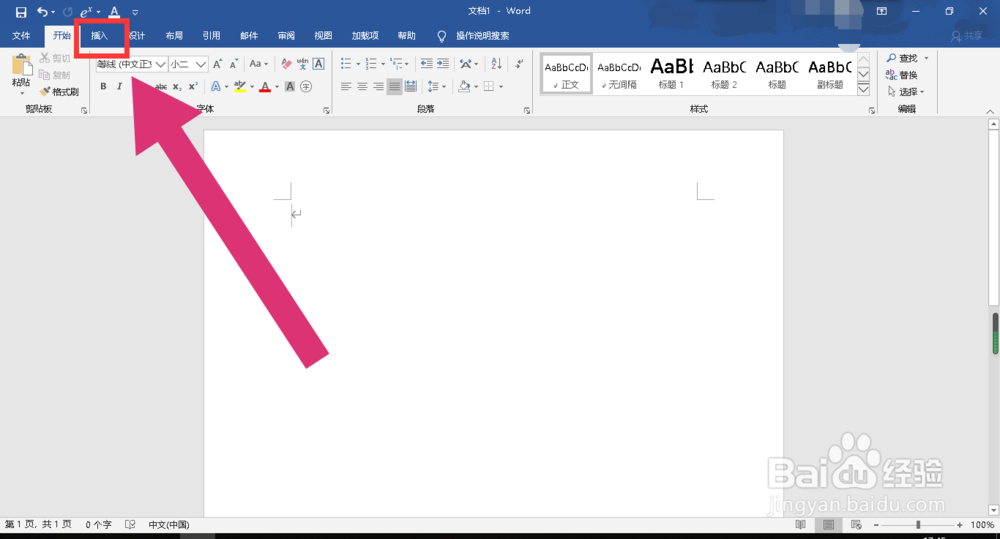The height and width of the screenshot is (539, 1000).
Task: Expand the styles gallery with More arrow
Action: [864, 89]
